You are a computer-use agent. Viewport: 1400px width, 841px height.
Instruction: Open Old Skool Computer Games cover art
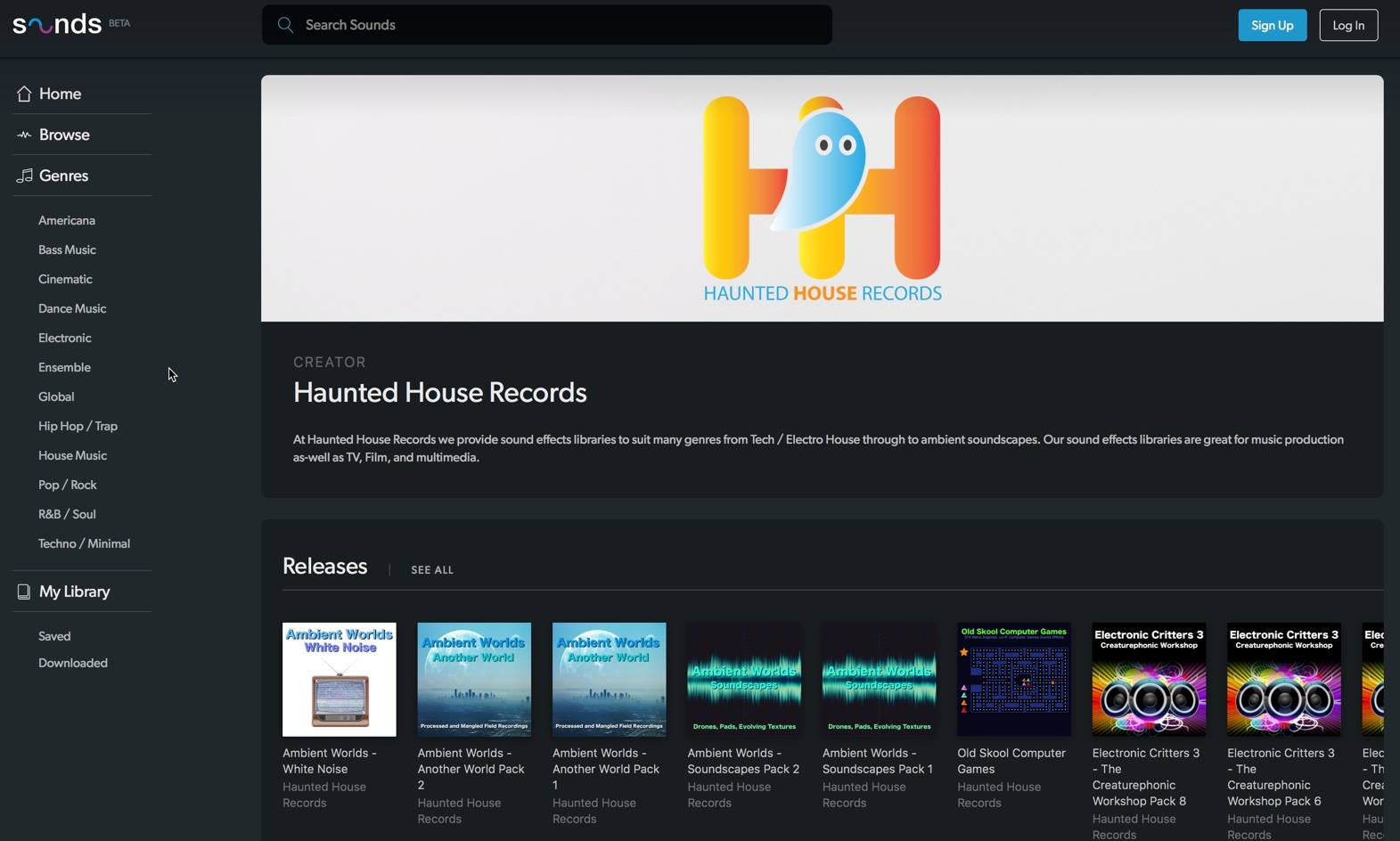point(1014,680)
